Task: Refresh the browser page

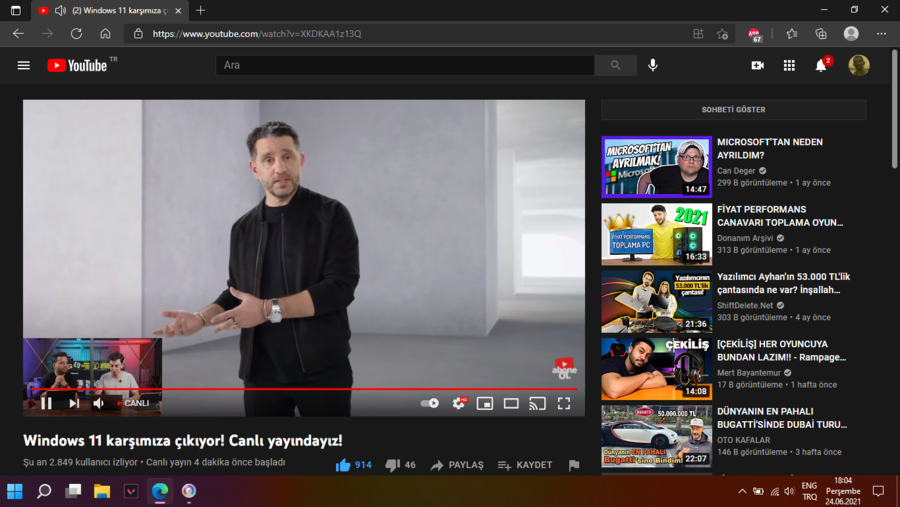Action: [76, 34]
